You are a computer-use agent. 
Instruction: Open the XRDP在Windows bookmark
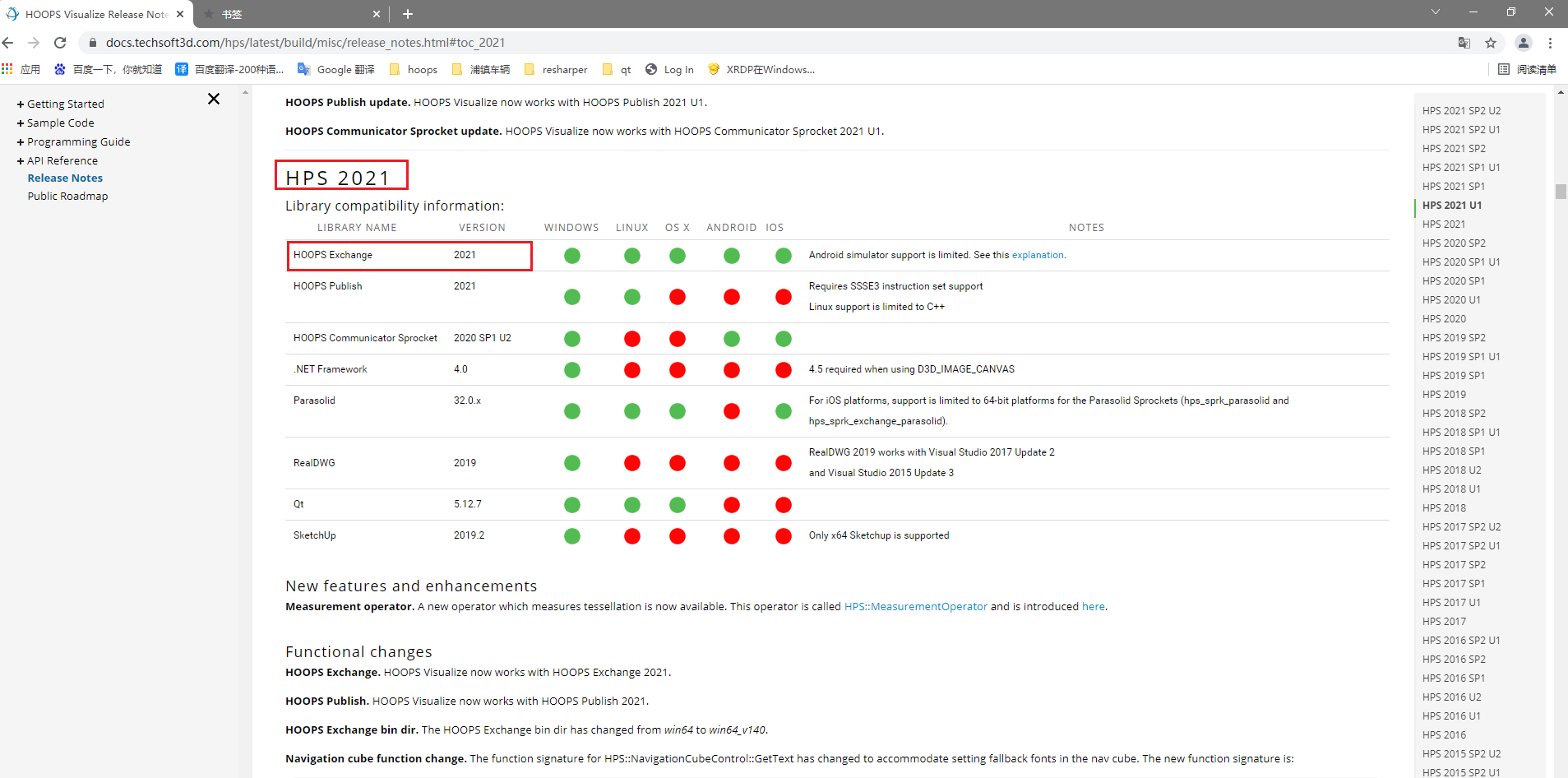coord(761,69)
